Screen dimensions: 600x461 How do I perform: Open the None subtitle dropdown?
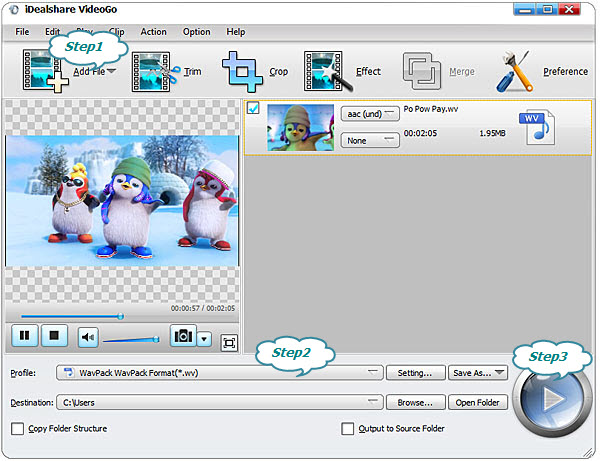click(370, 140)
